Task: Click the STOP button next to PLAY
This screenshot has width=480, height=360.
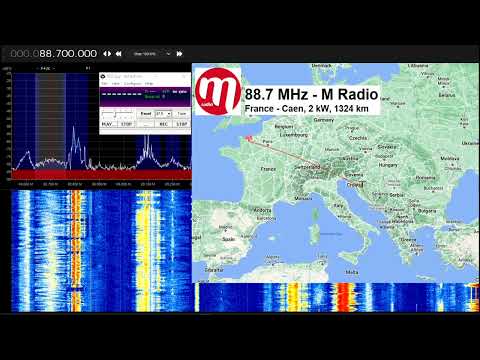Action: pos(127,124)
